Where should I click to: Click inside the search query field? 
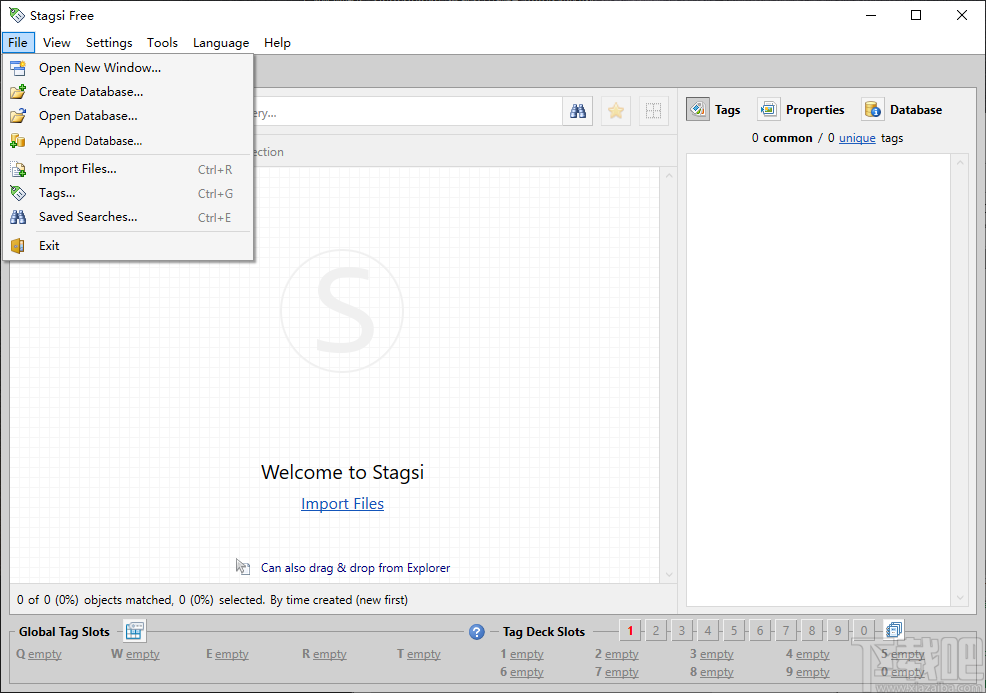(x=400, y=112)
